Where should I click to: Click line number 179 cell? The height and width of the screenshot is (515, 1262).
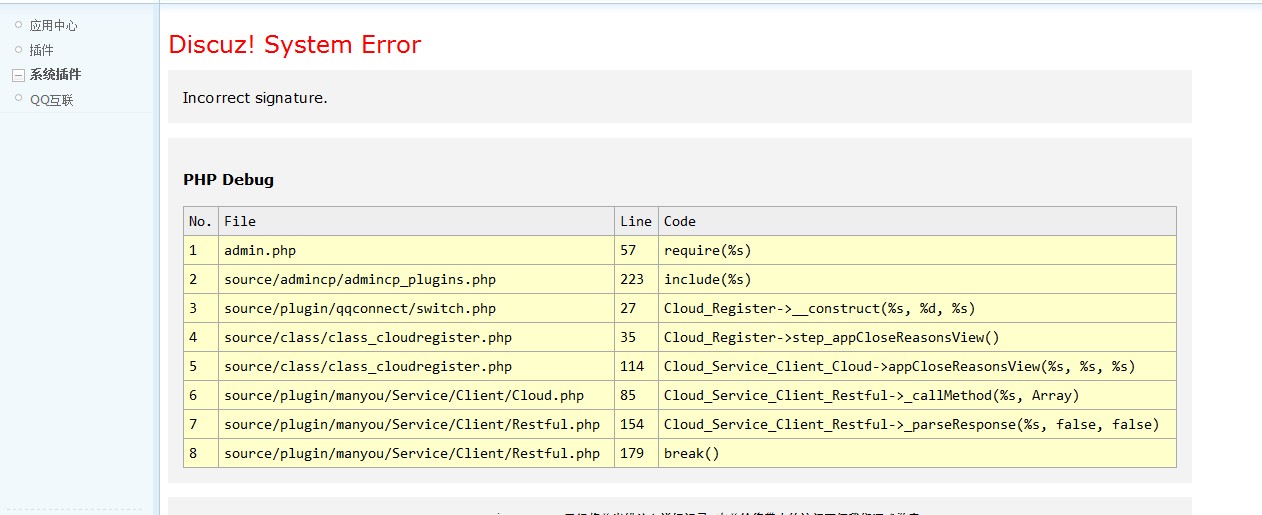coord(636,453)
